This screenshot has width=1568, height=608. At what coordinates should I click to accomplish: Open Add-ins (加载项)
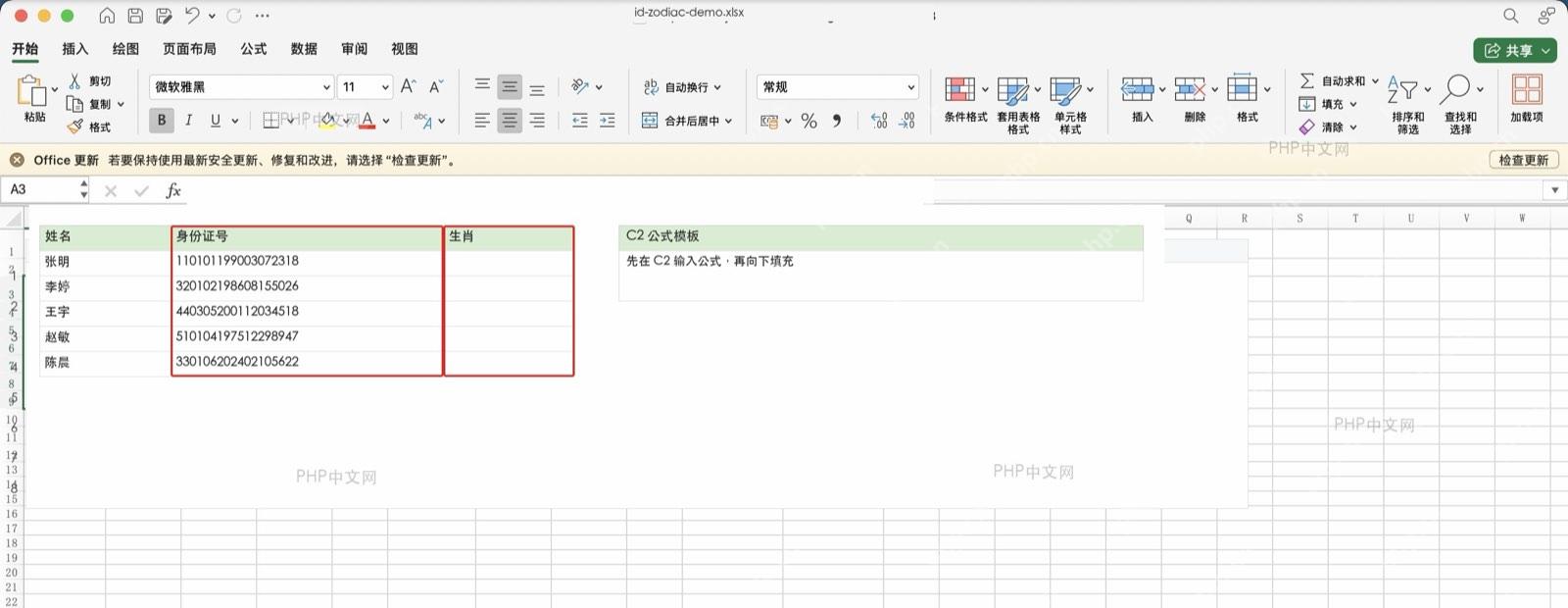[1526, 98]
